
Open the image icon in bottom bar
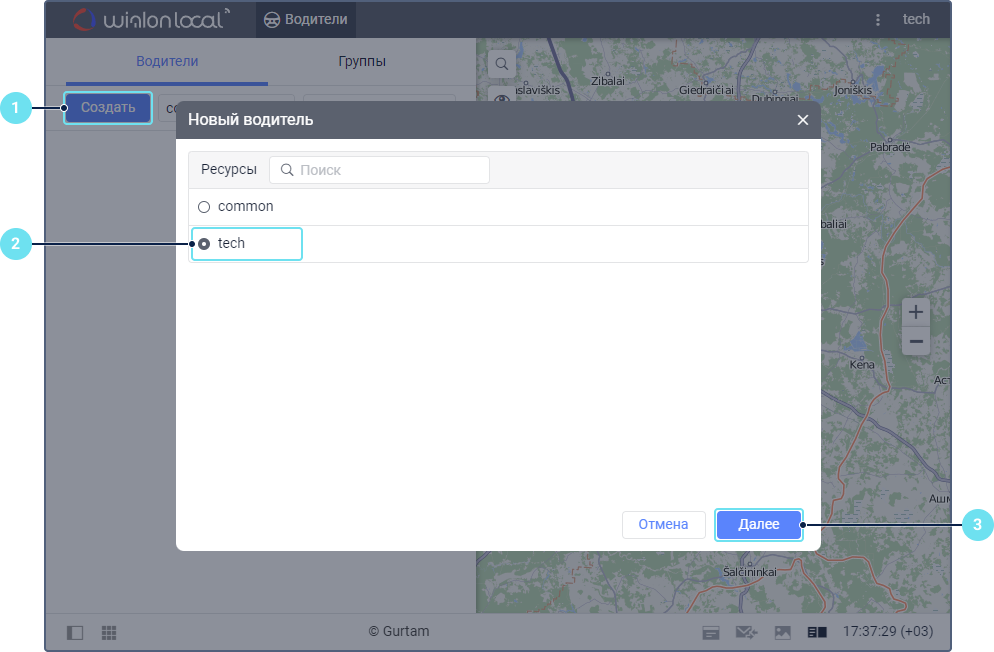783,632
